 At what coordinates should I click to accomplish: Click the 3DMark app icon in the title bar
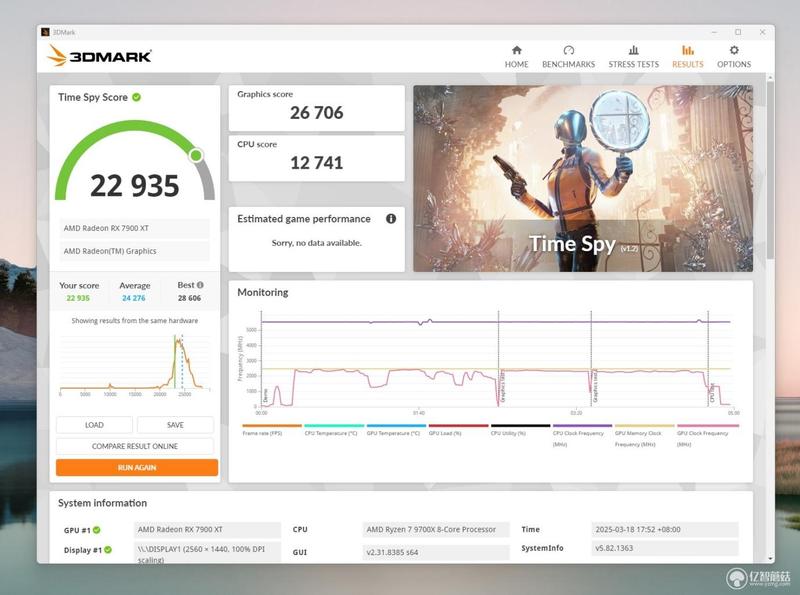coord(45,32)
